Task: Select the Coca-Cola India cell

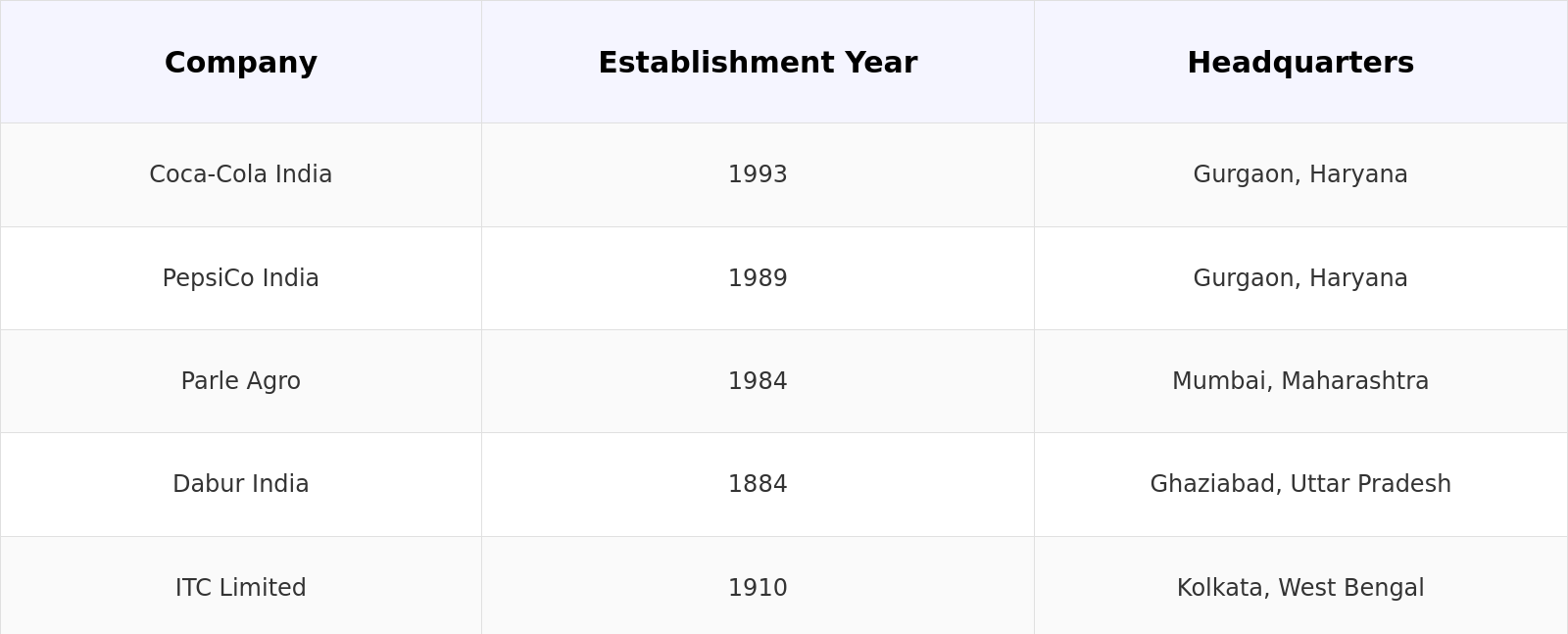Action: (x=241, y=174)
